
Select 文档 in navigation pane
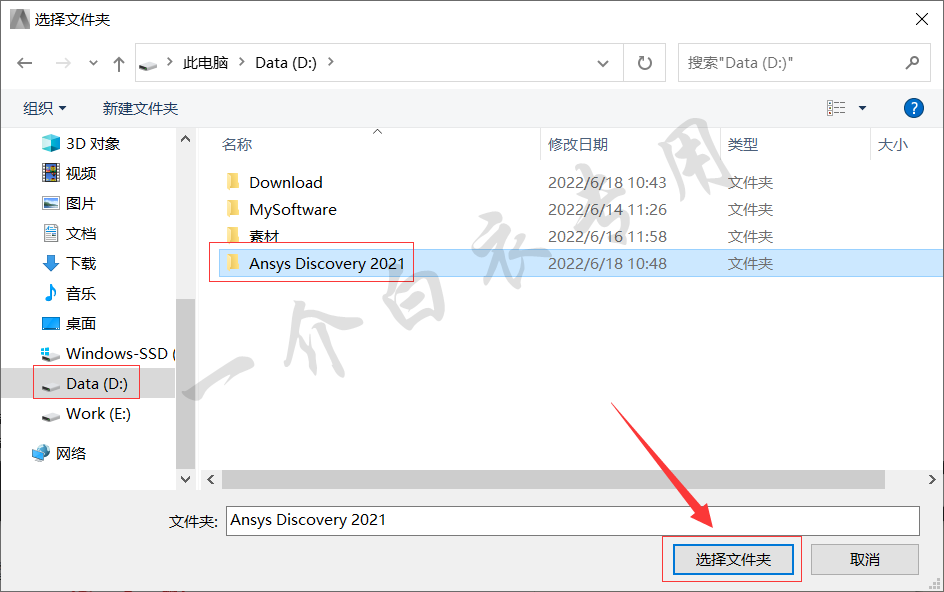point(81,234)
